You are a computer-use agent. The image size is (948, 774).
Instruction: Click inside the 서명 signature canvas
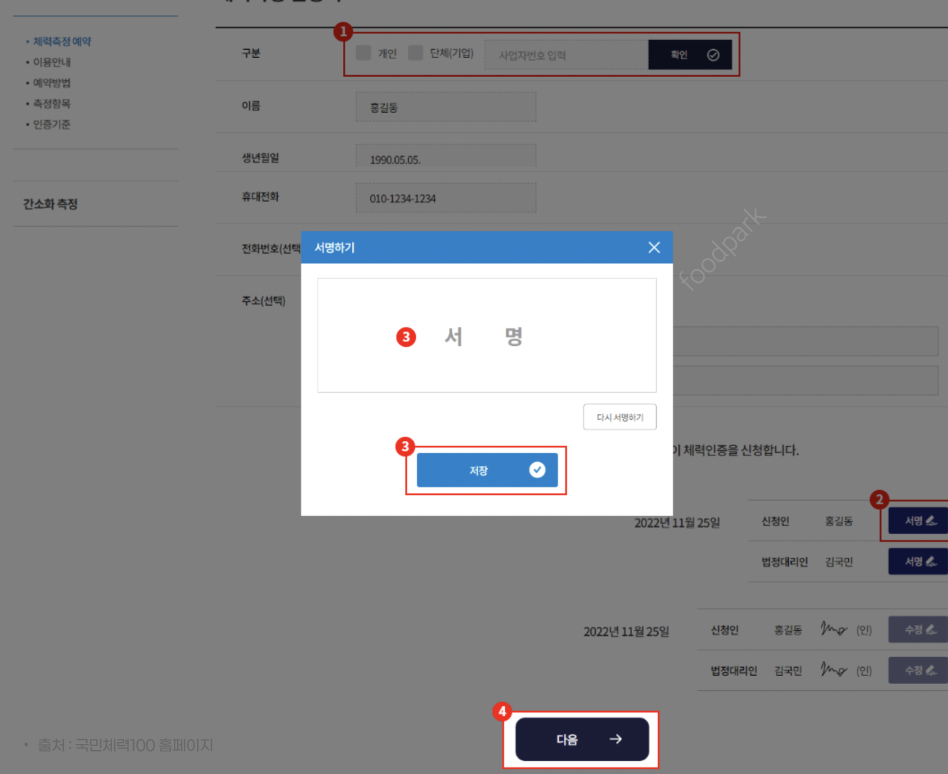point(487,336)
